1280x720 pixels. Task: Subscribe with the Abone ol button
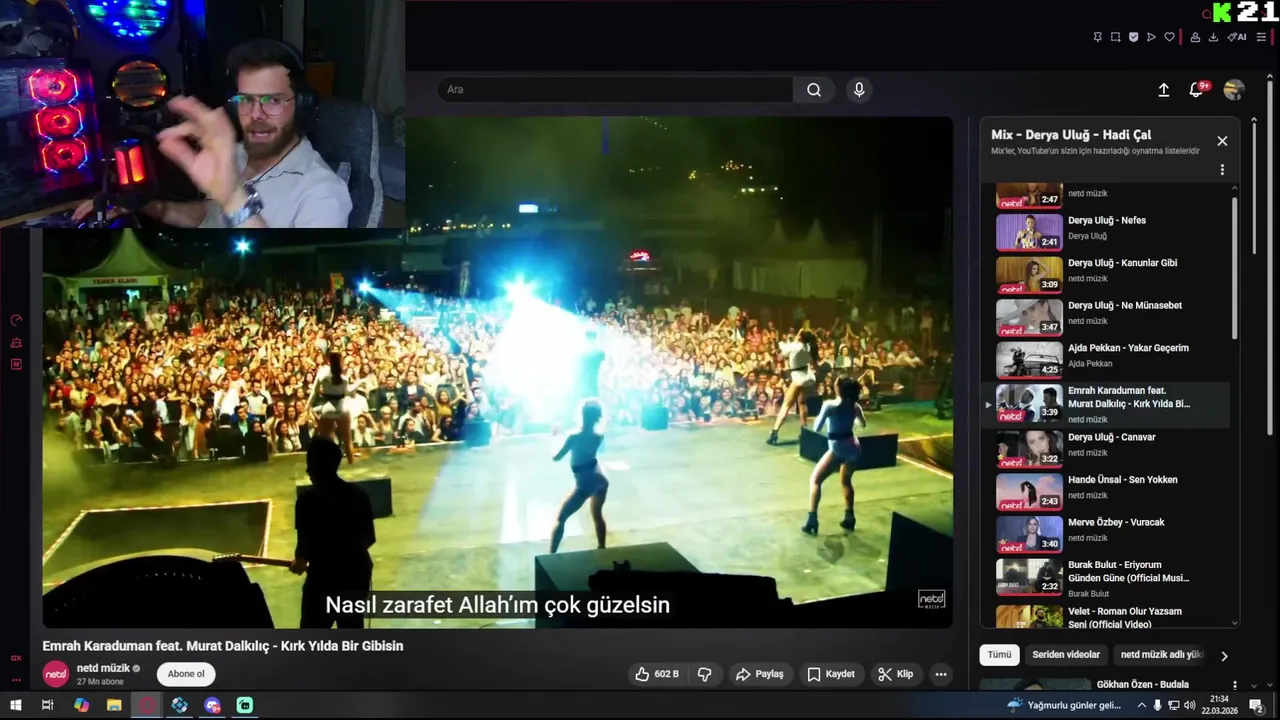186,674
